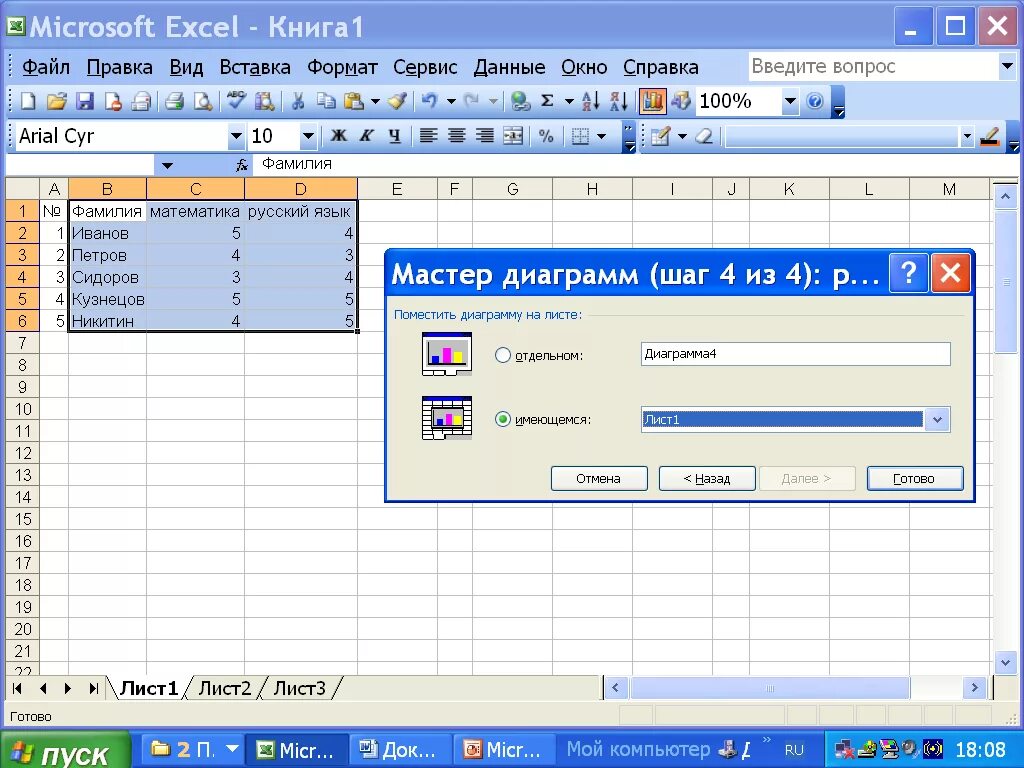Merge and center the selected cells
Screen dimensions: 1024x768
pyautogui.click(x=513, y=136)
